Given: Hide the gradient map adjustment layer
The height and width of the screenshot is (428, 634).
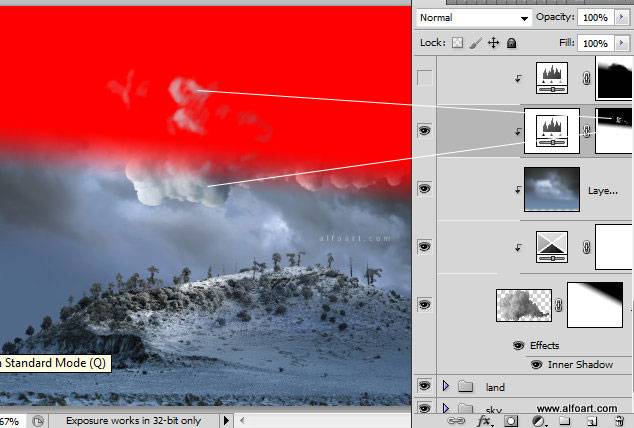Looking at the screenshot, I should tap(425, 247).
